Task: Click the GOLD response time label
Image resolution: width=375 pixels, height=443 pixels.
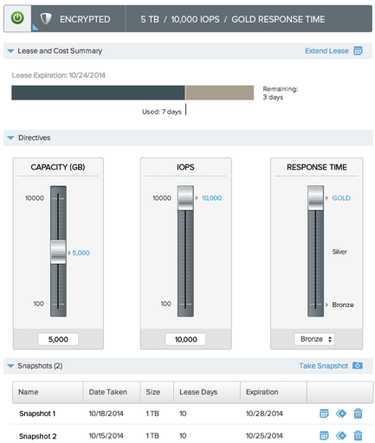Action: point(341,198)
